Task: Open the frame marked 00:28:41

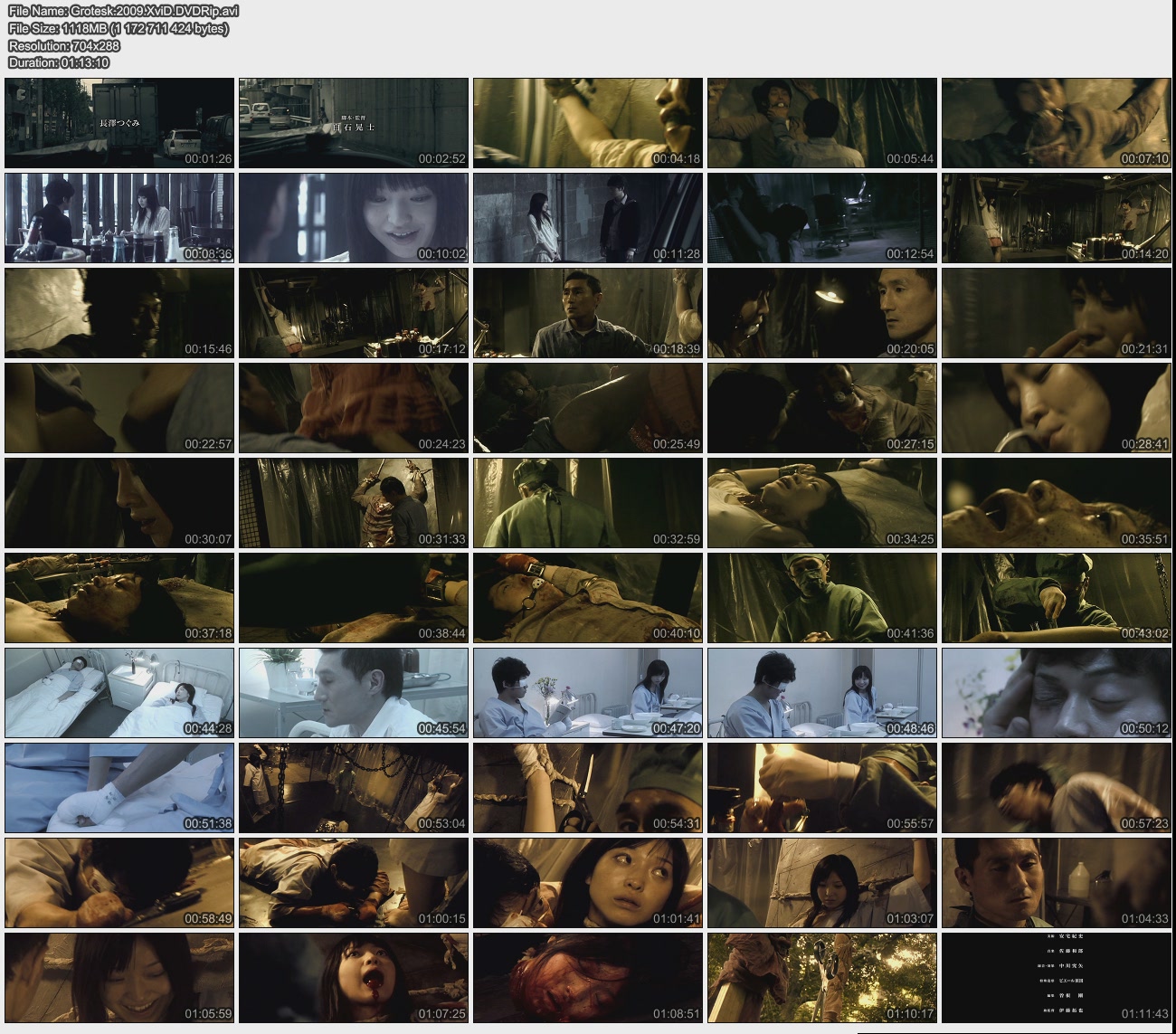Action: tap(1057, 408)
